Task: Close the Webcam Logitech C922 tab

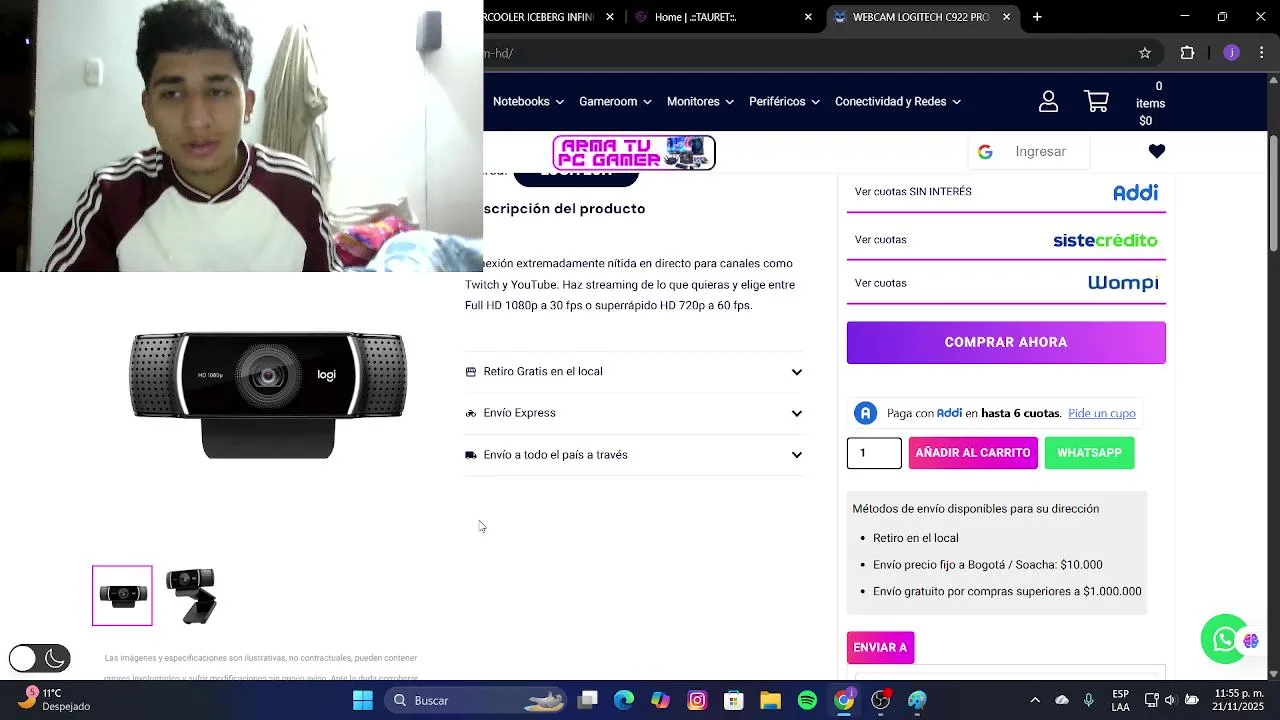Action: click(x=1007, y=17)
